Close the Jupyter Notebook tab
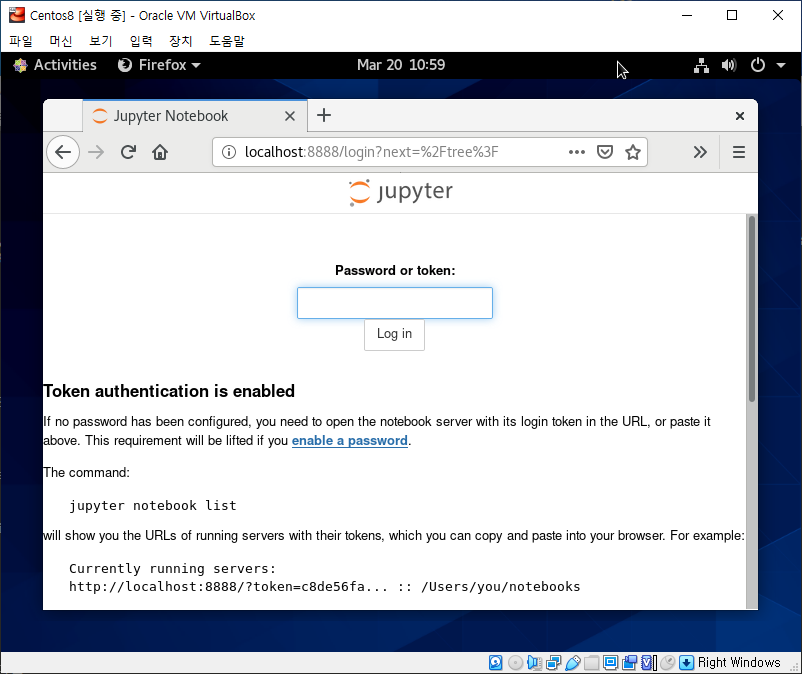 (x=289, y=116)
